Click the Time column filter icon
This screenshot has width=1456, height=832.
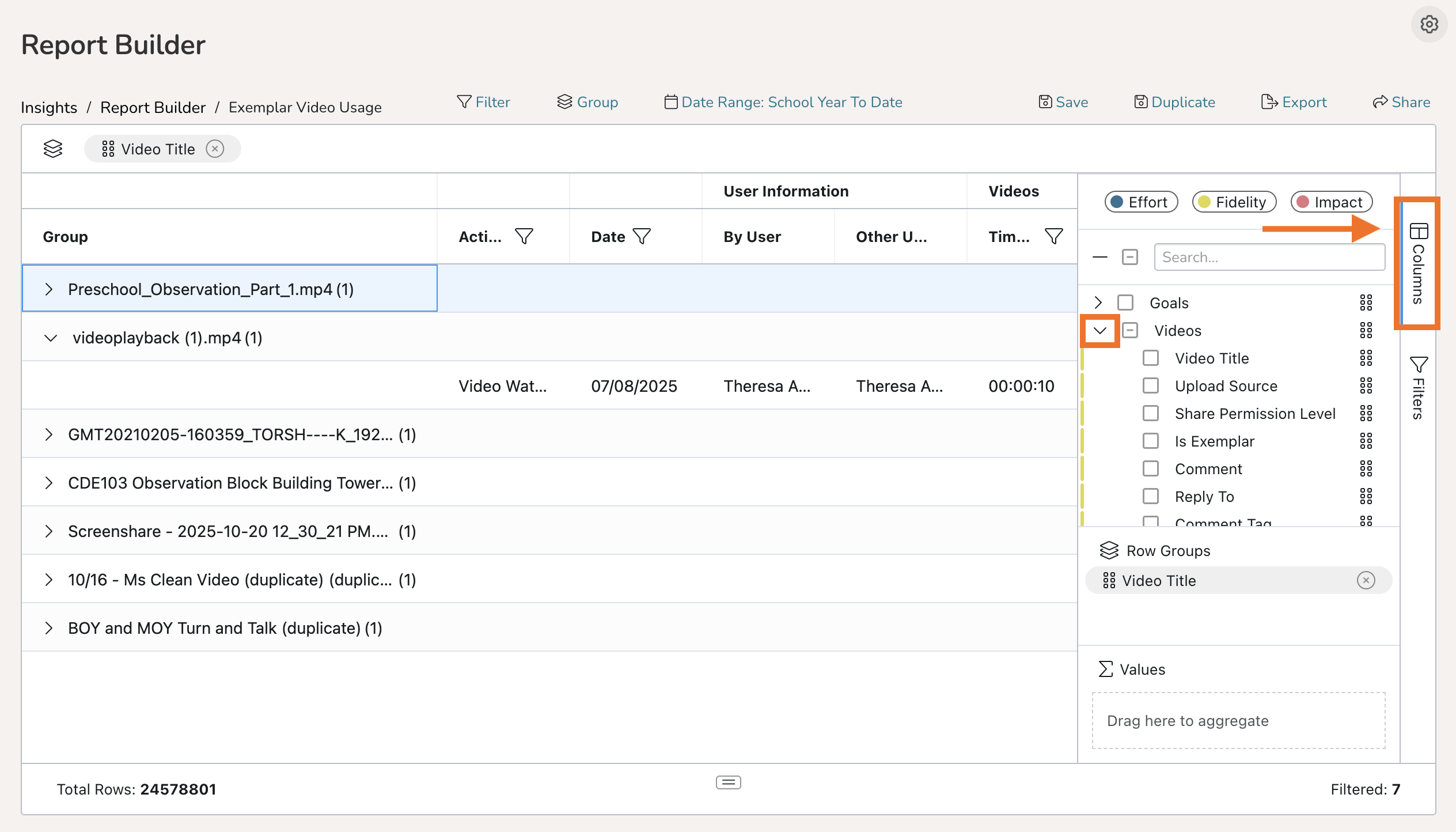(1053, 236)
